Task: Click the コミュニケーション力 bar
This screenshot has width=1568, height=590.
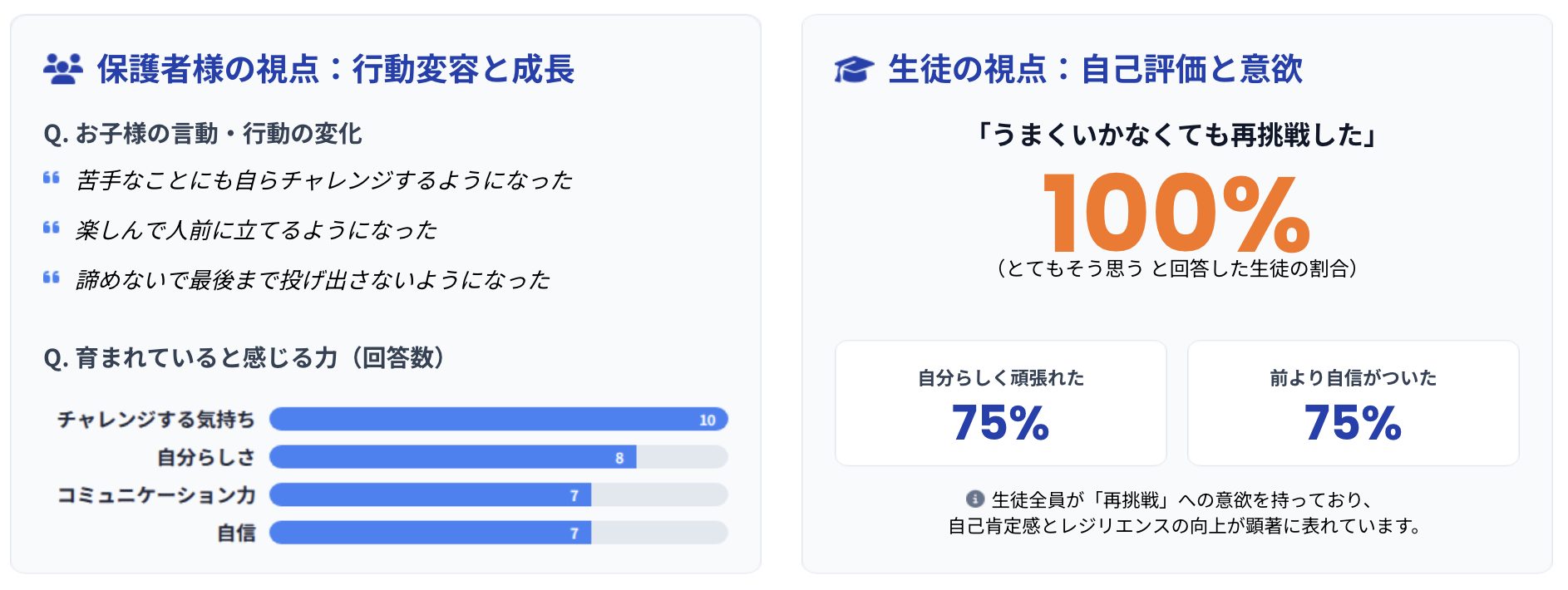Action: (x=431, y=495)
